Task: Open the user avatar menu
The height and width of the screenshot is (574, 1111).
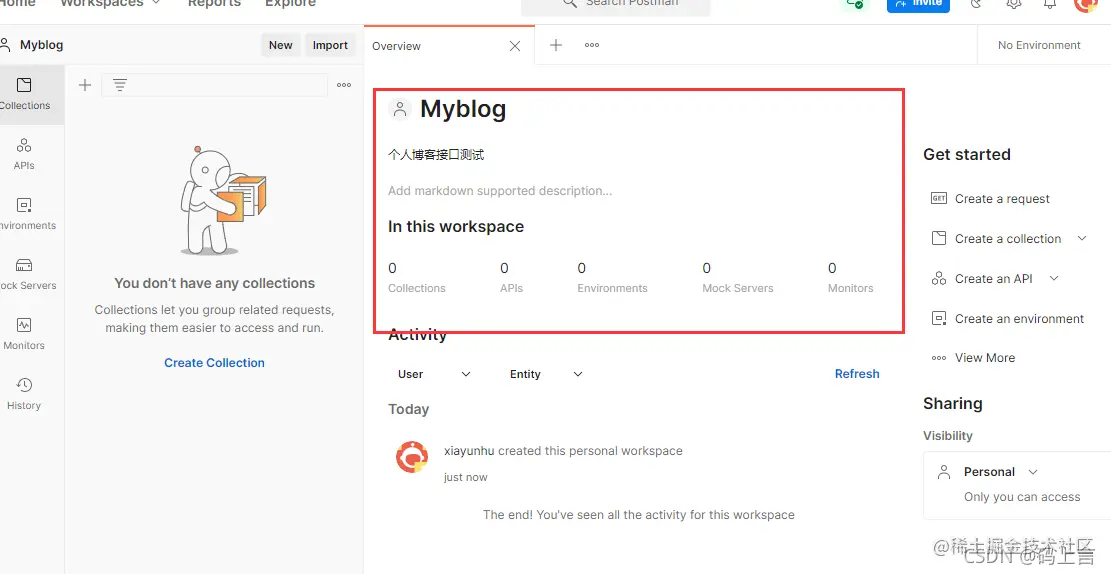Action: (1085, 4)
